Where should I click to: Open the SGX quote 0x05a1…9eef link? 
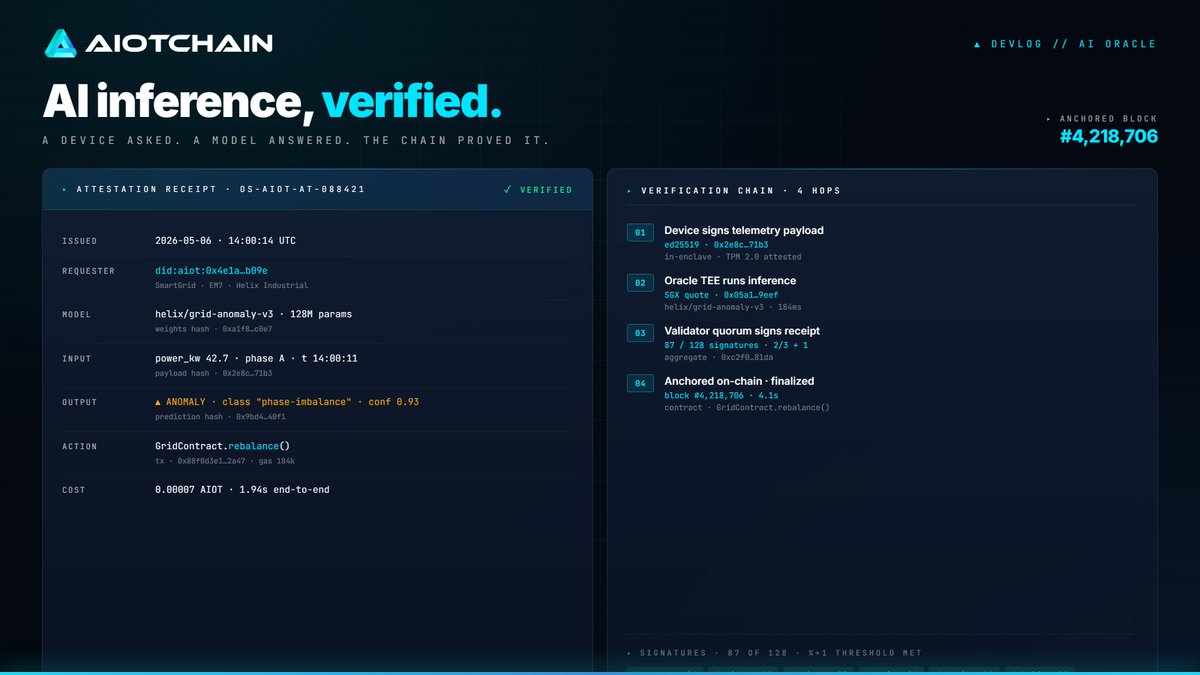click(x=721, y=294)
